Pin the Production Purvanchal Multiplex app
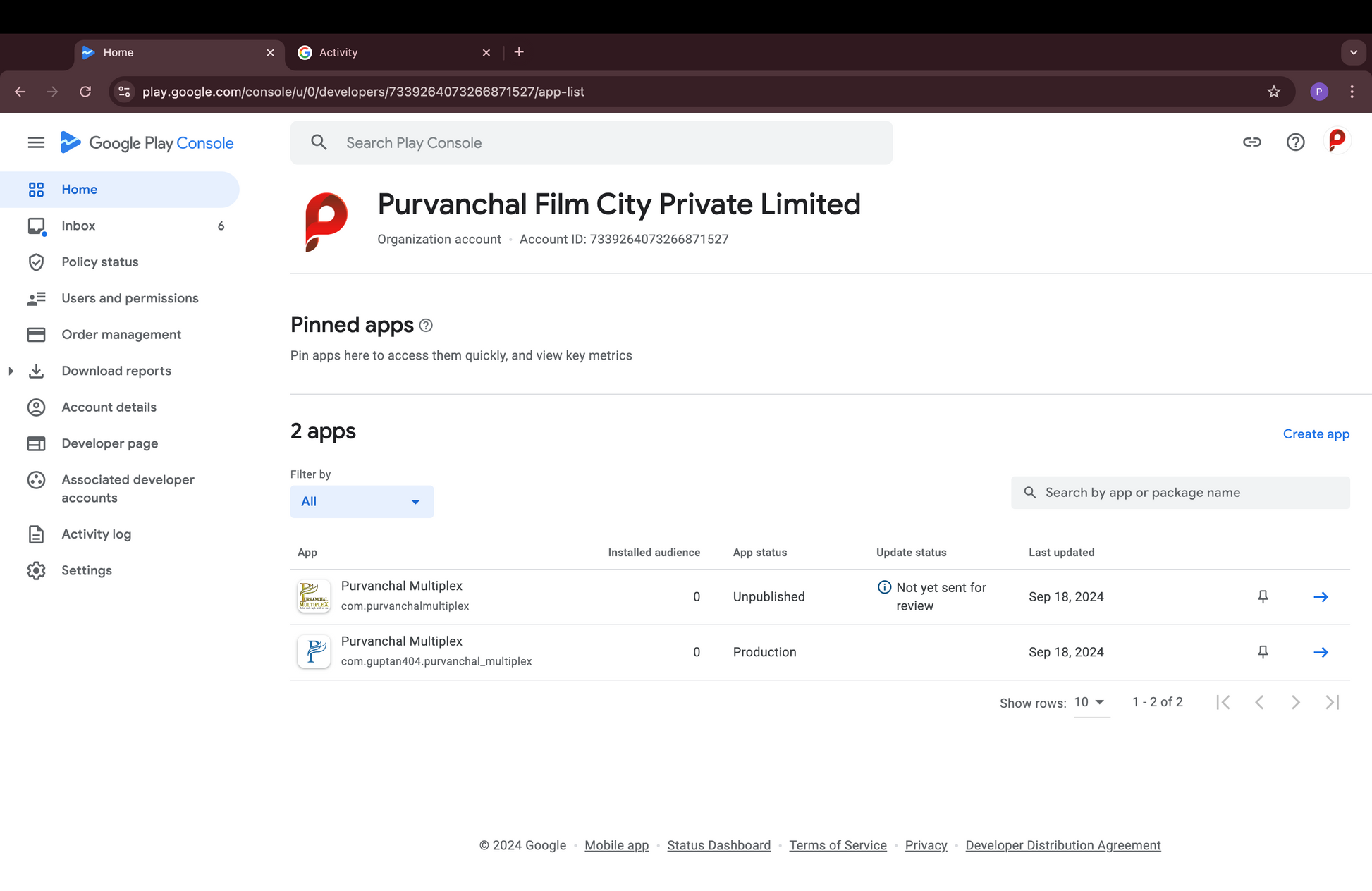Image resolution: width=1372 pixels, height=891 pixels. (x=1263, y=653)
